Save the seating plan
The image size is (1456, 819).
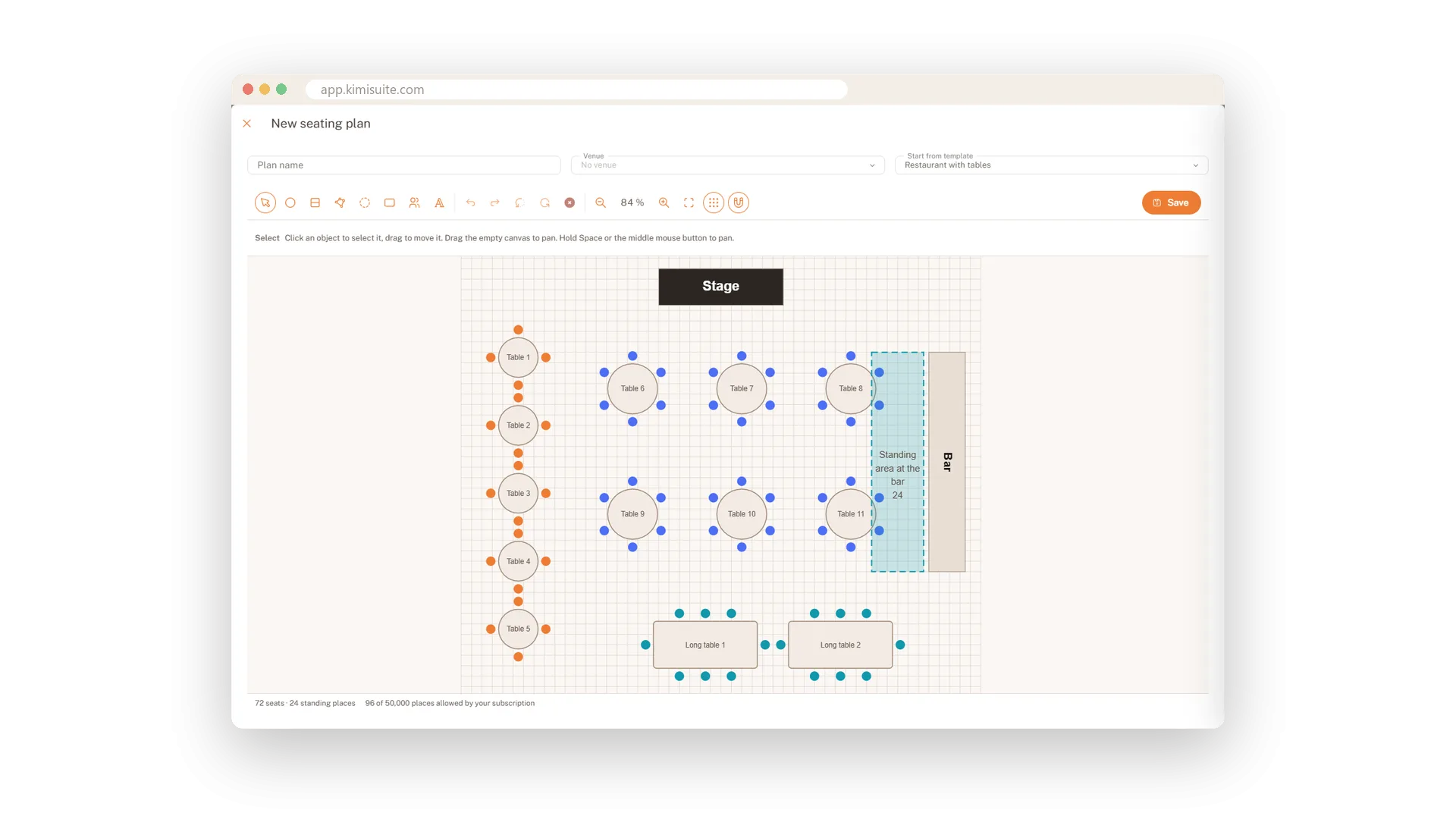pos(1171,202)
